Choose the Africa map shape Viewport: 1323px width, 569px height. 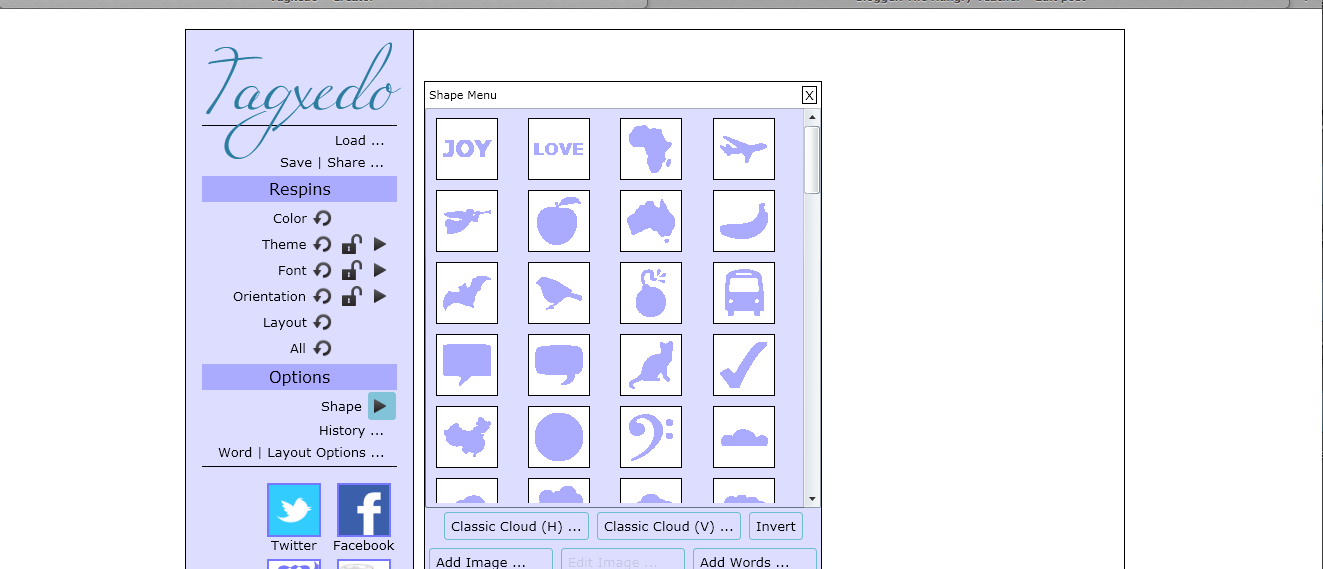click(651, 149)
